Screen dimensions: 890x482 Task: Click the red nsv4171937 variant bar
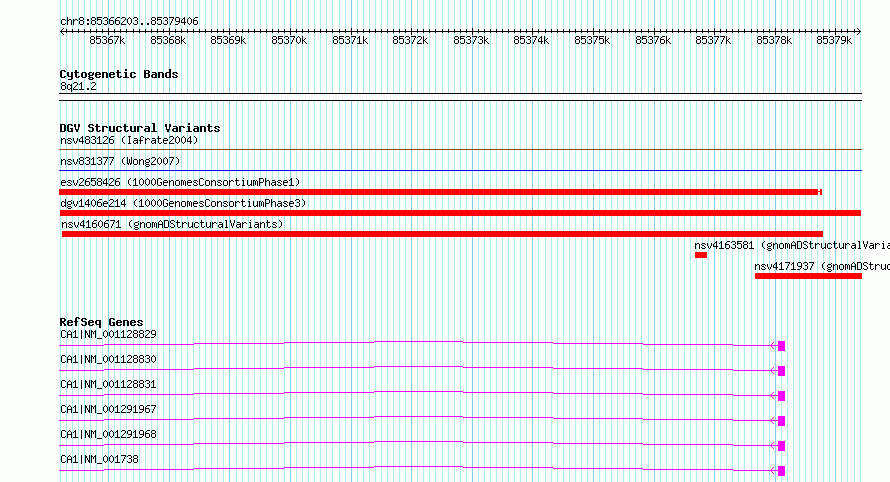pos(808,276)
